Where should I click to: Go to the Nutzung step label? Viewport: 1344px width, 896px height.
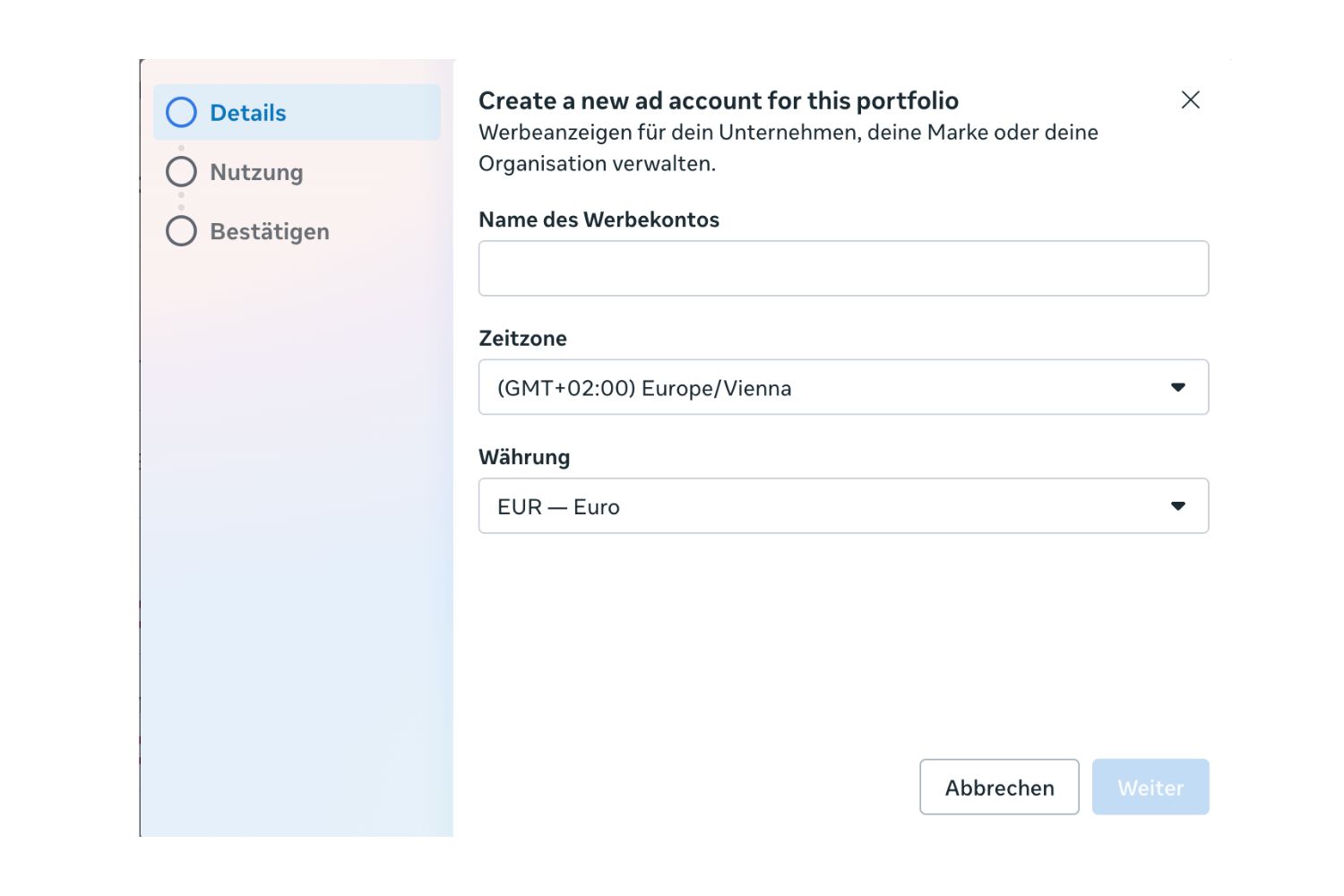256,172
